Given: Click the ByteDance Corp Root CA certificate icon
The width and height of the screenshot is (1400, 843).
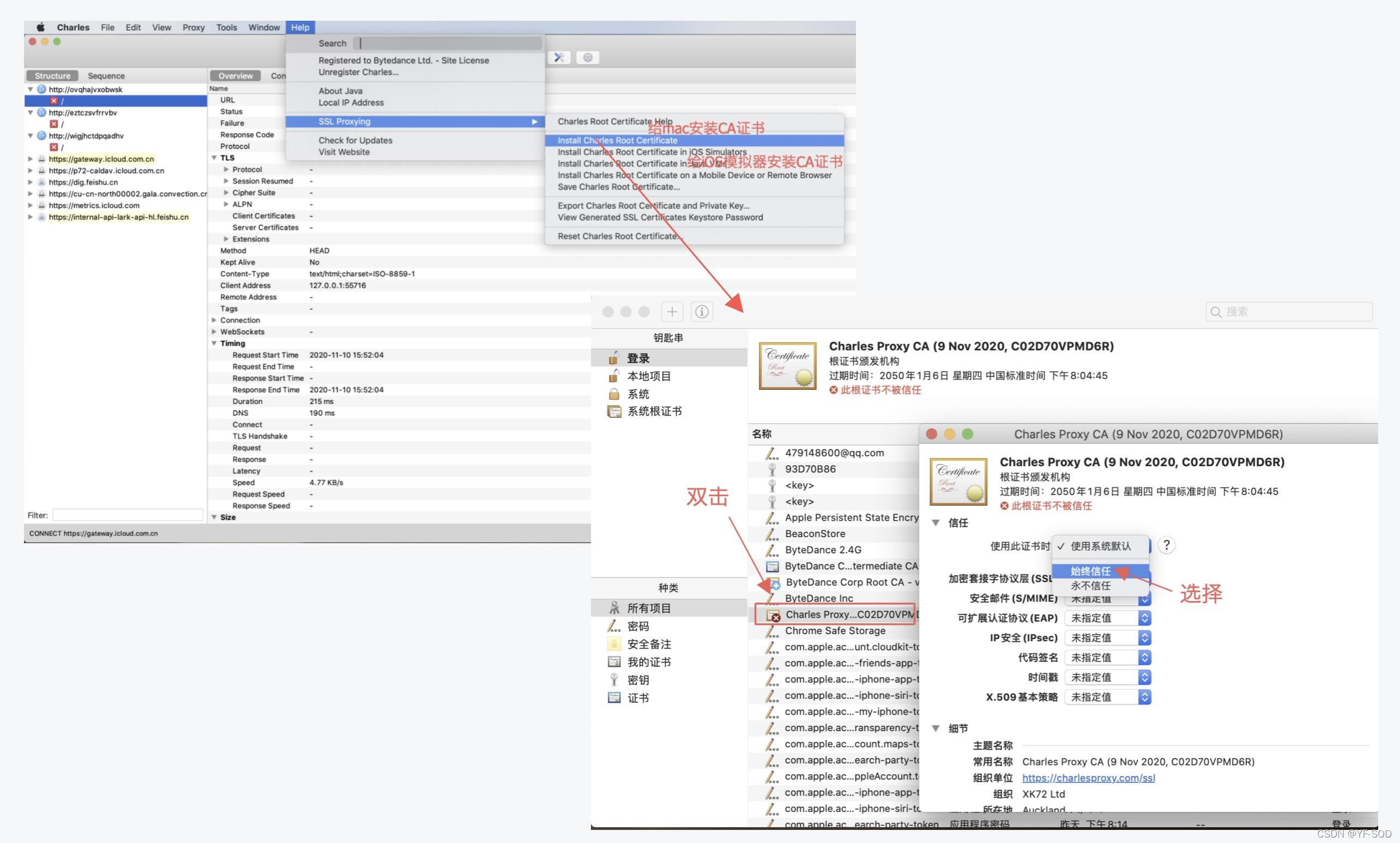Looking at the screenshot, I should pos(773,582).
